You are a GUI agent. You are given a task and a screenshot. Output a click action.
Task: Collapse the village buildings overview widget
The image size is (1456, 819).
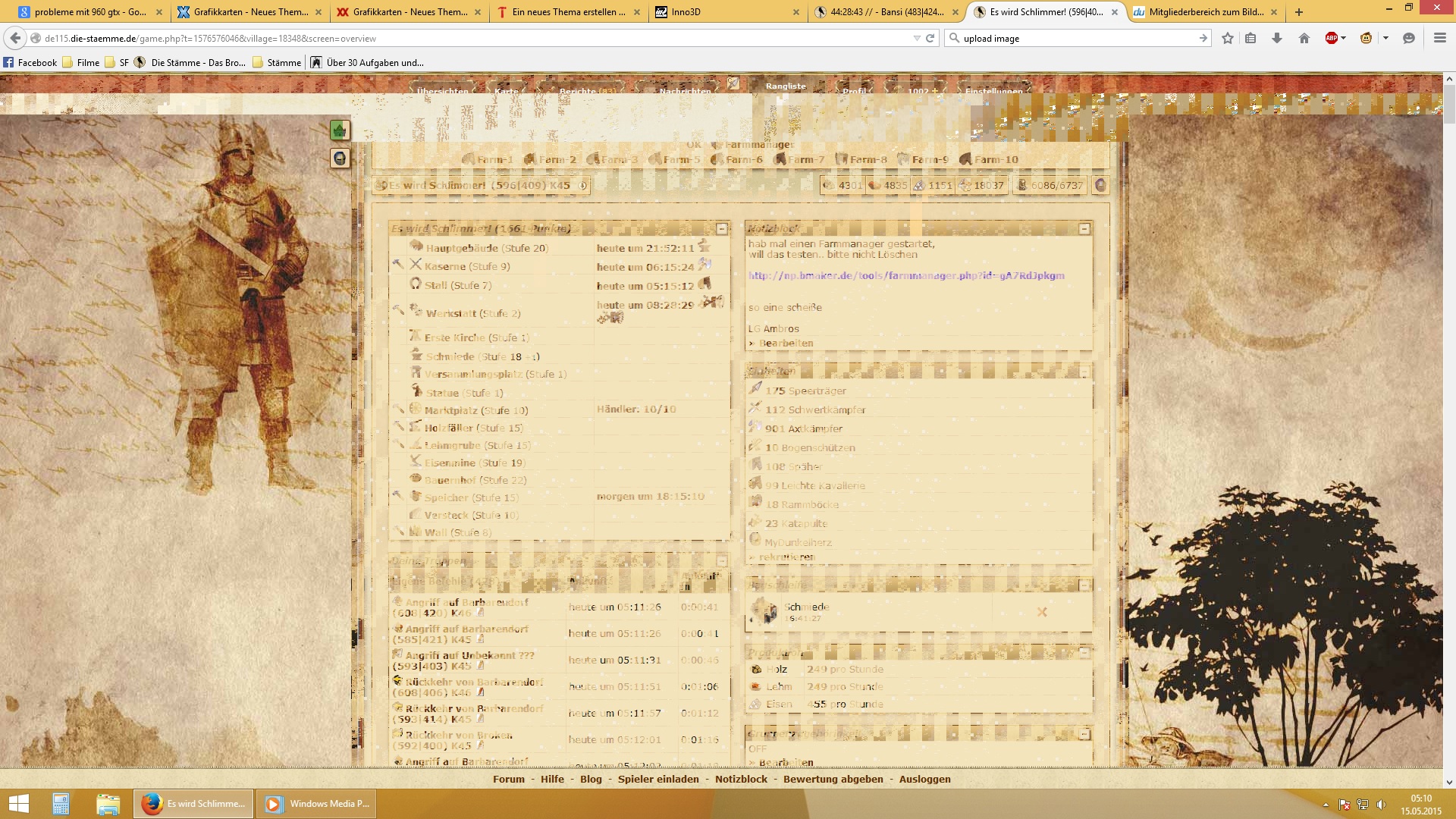(721, 228)
